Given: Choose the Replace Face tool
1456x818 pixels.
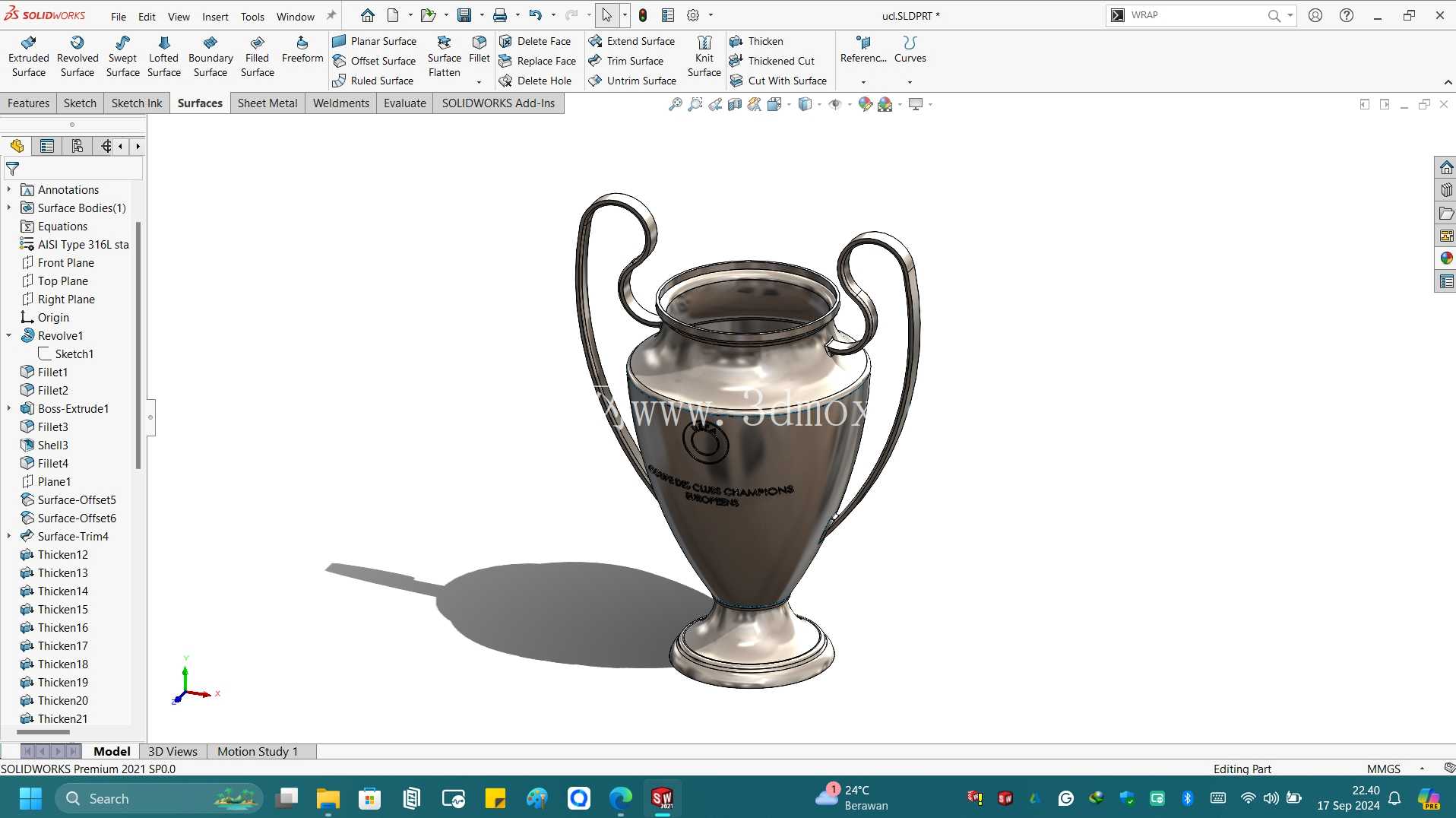Looking at the screenshot, I should pos(537,61).
